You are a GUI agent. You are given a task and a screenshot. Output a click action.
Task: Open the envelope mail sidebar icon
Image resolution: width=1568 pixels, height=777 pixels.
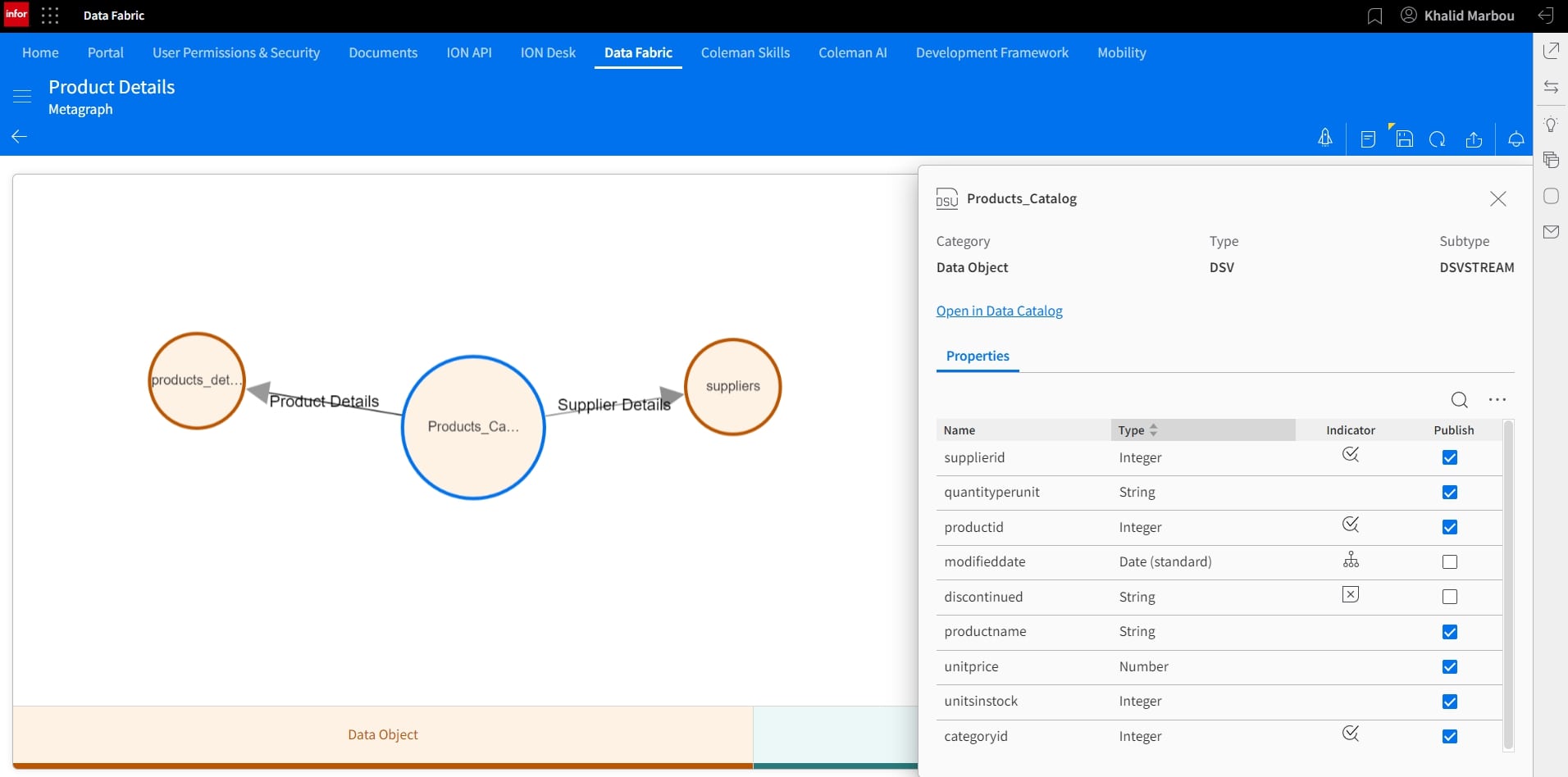1551,232
